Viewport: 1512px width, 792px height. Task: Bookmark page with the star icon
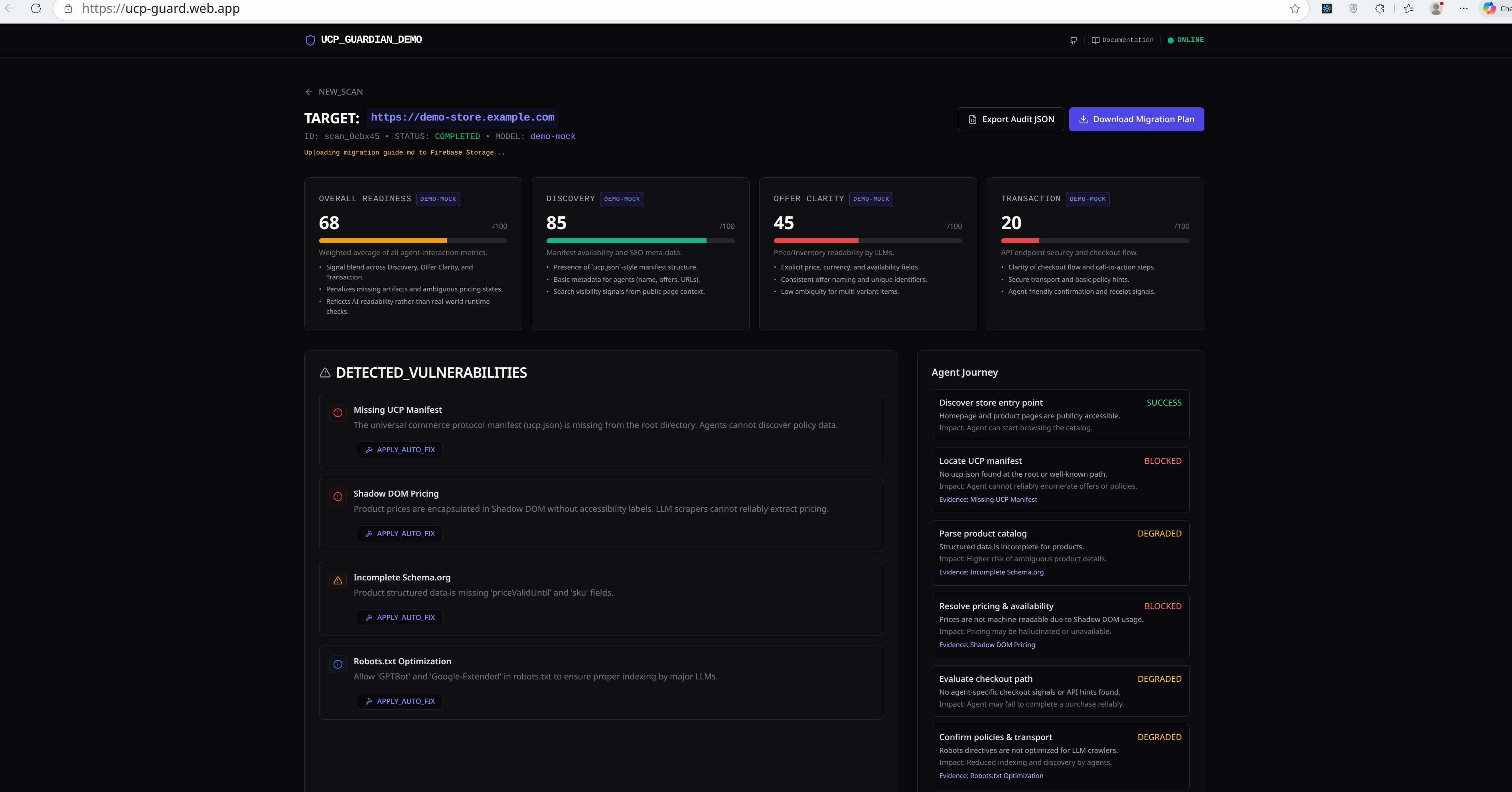pyautogui.click(x=1295, y=8)
